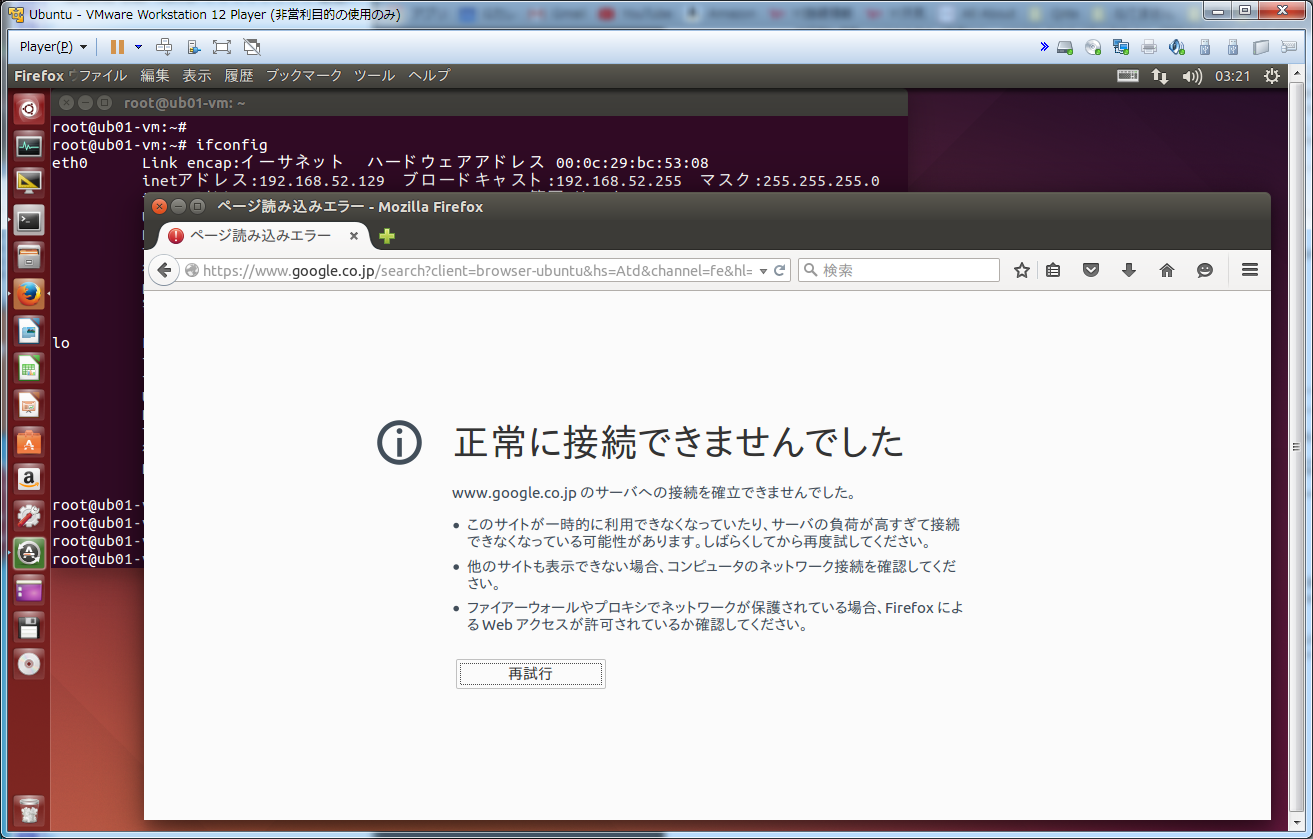Click the network adapter icon in VMware toolbar
This screenshot has width=1313, height=839.
coord(1120,46)
